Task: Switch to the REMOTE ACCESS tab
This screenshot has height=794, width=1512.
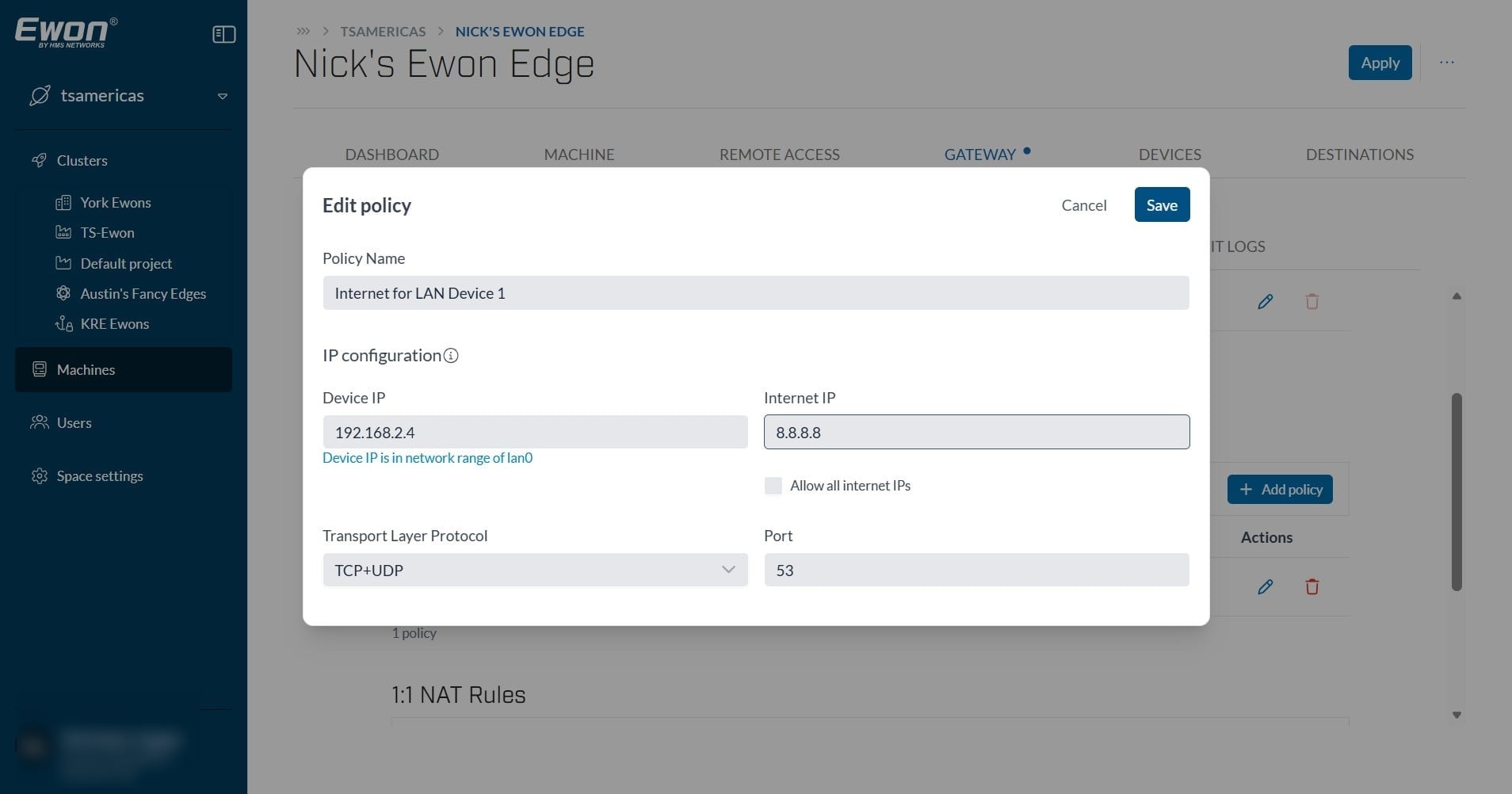Action: [780, 155]
